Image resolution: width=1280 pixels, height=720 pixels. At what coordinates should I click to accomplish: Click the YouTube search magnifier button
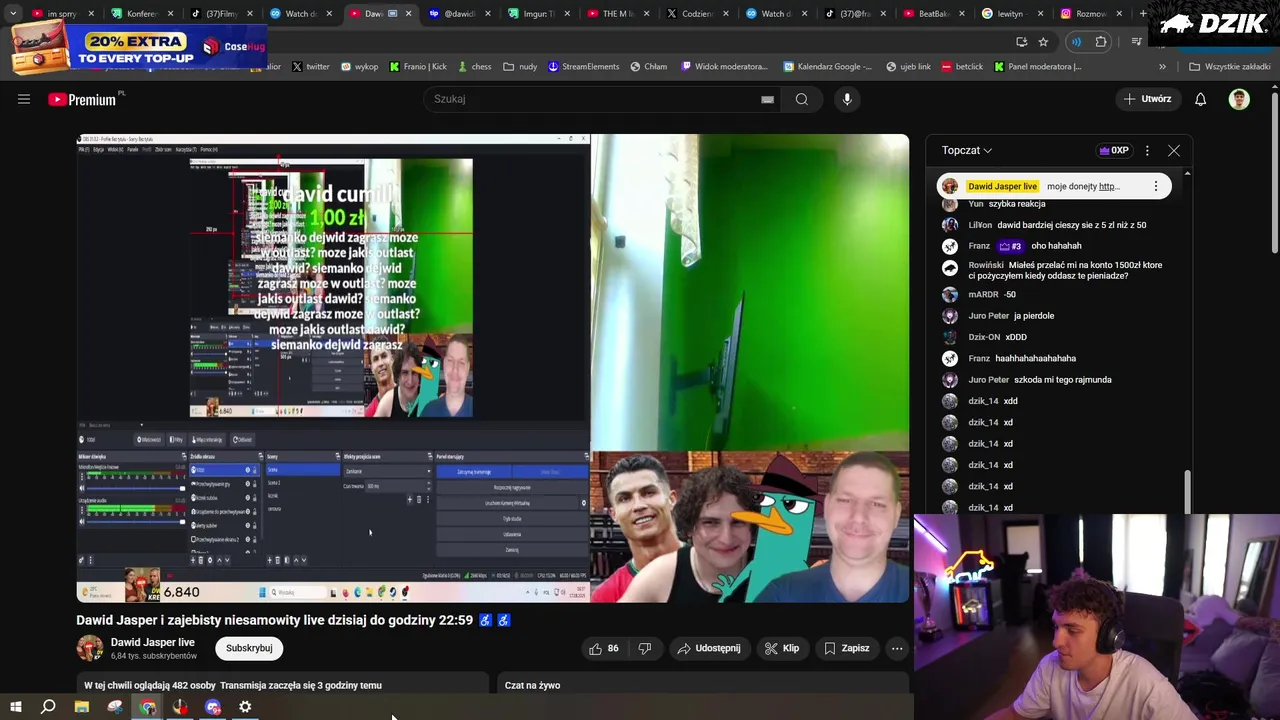pos(802,99)
